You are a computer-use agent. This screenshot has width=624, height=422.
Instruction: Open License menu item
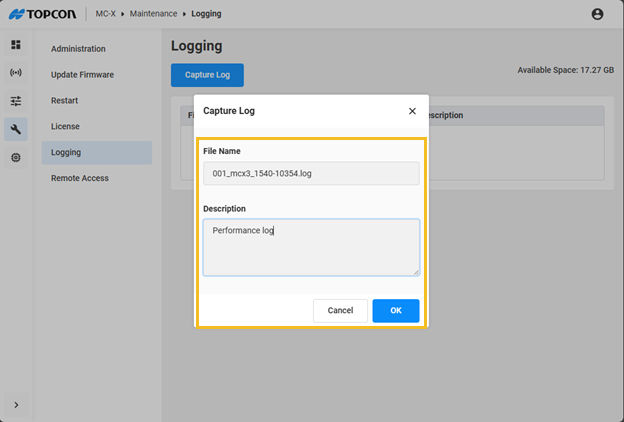pyautogui.click(x=96, y=126)
